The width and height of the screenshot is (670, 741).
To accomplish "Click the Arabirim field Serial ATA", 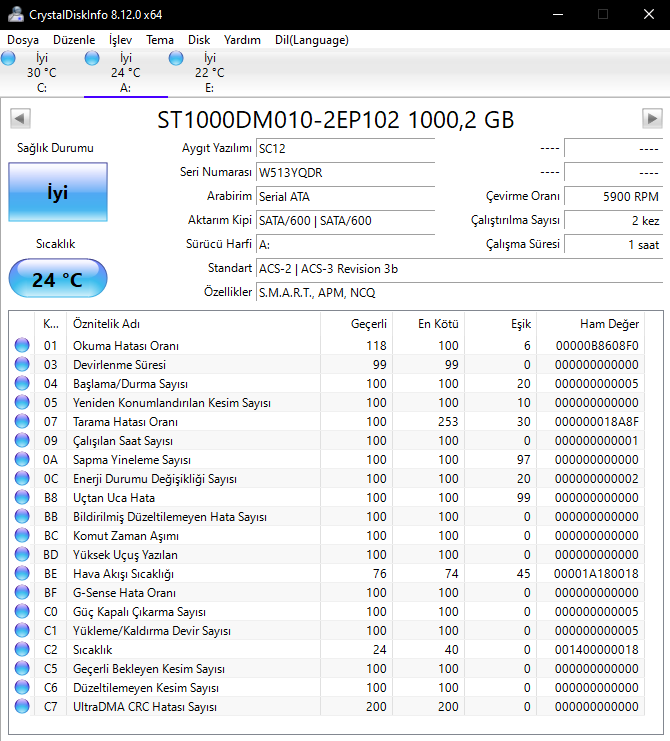I will [x=345, y=197].
